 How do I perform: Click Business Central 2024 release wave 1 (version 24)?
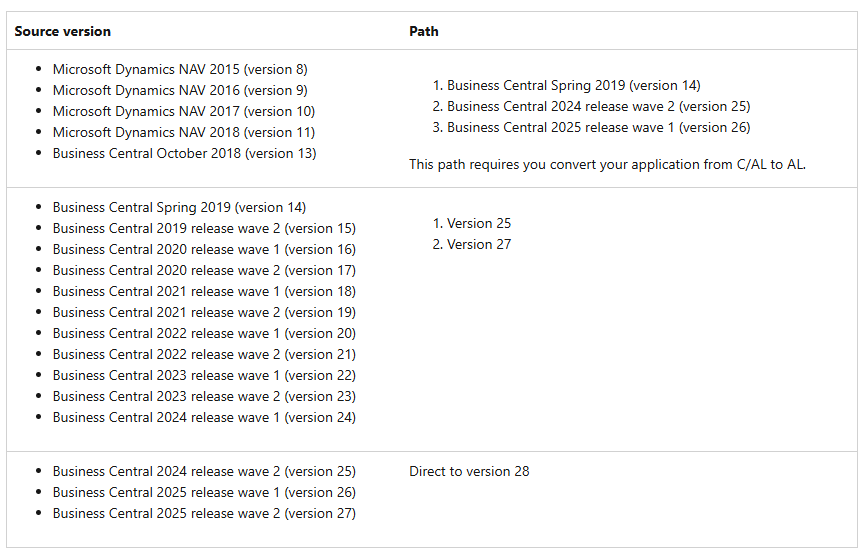pyautogui.click(x=204, y=417)
